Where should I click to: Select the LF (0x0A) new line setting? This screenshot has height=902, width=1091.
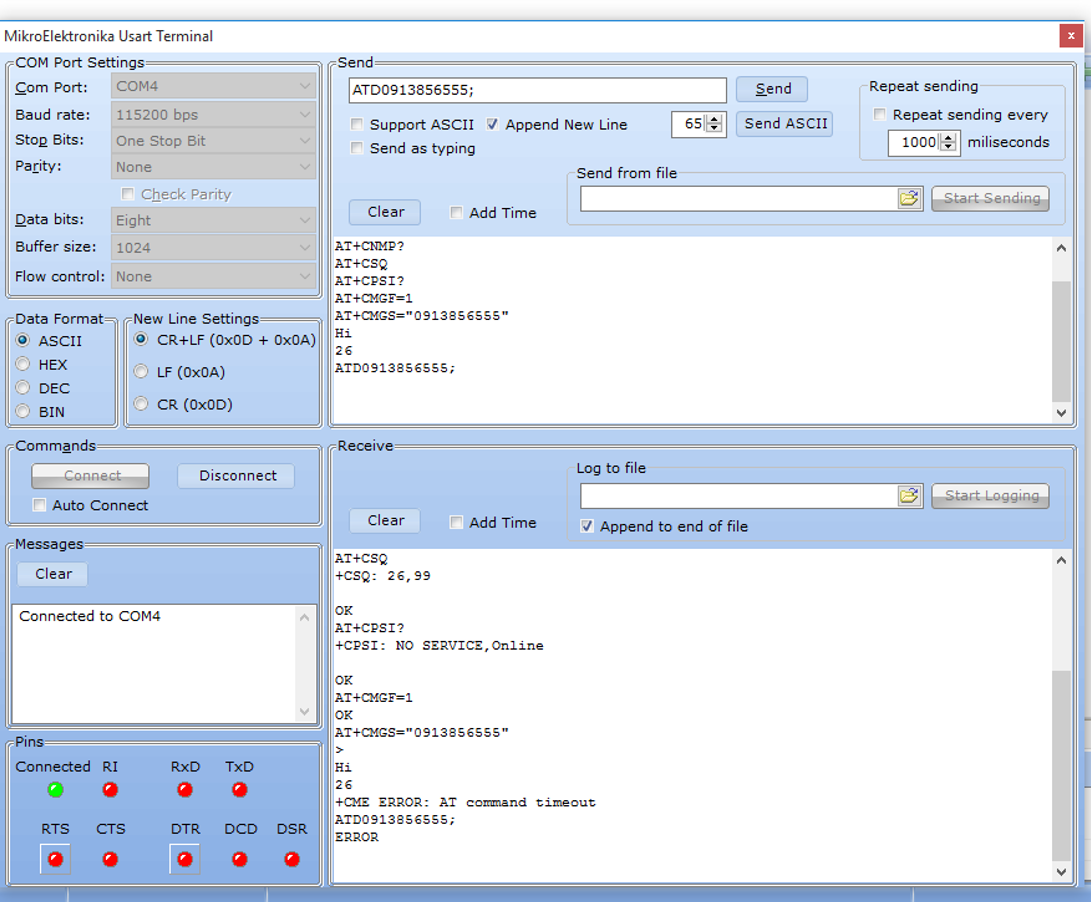[141, 372]
